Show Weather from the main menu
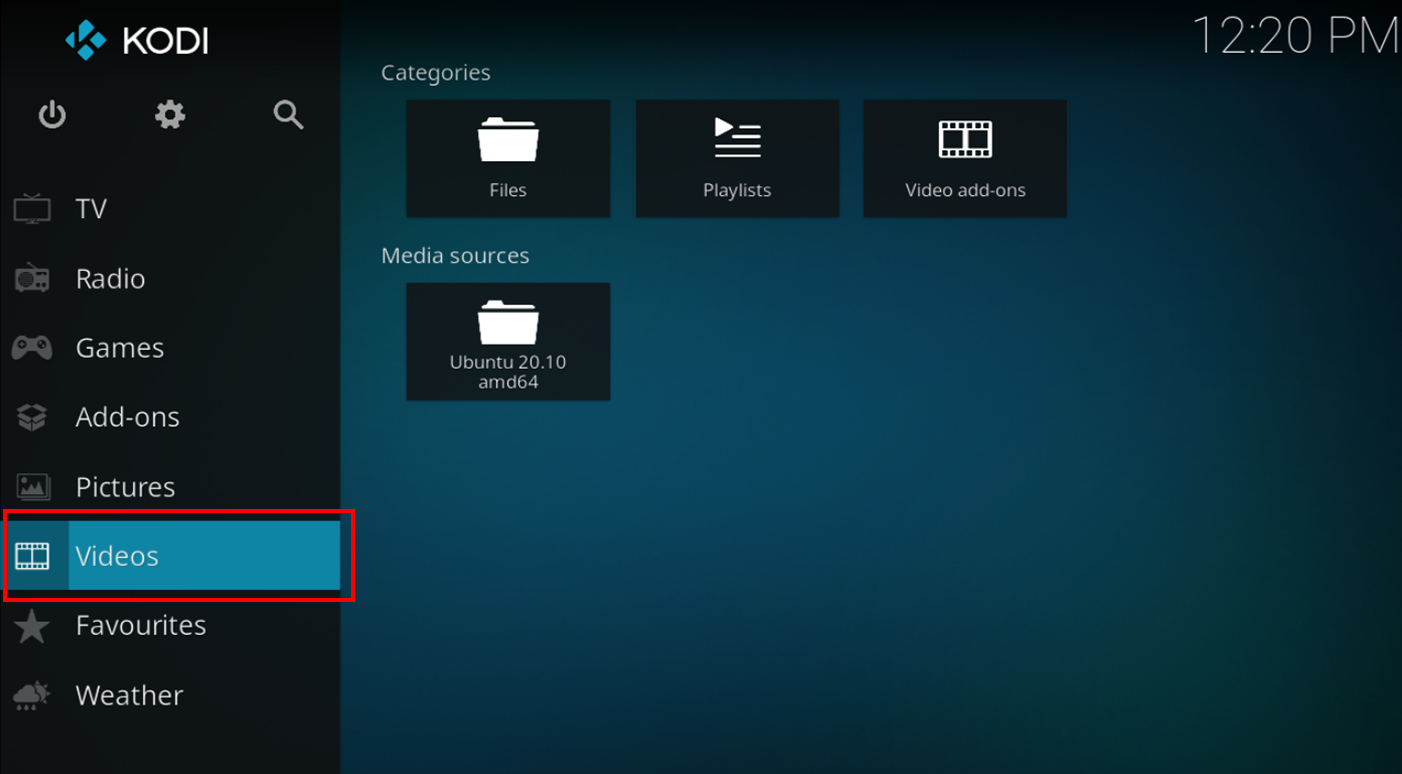This screenshot has height=774, width=1402. click(x=170, y=695)
